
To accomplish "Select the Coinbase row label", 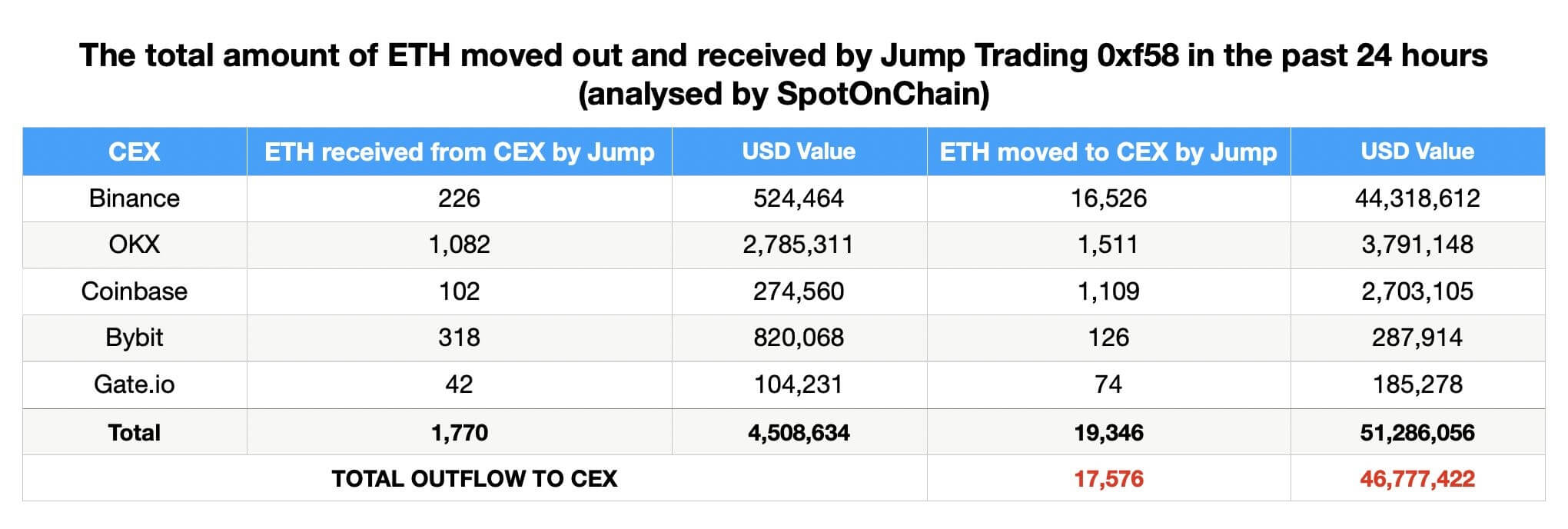I will click(x=135, y=291).
